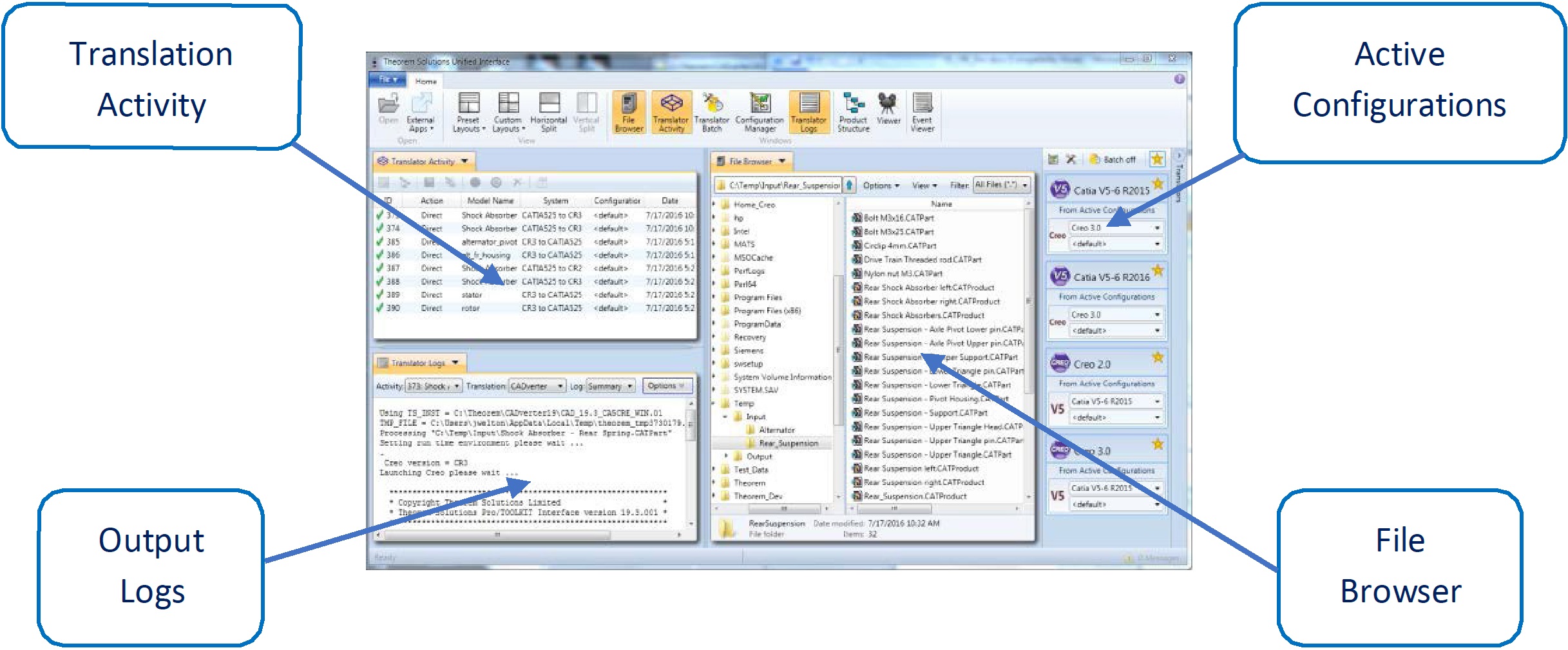The image size is (1568, 650).
Task: Expand the Program Files (x86) folder
Action: pyautogui.click(x=714, y=311)
